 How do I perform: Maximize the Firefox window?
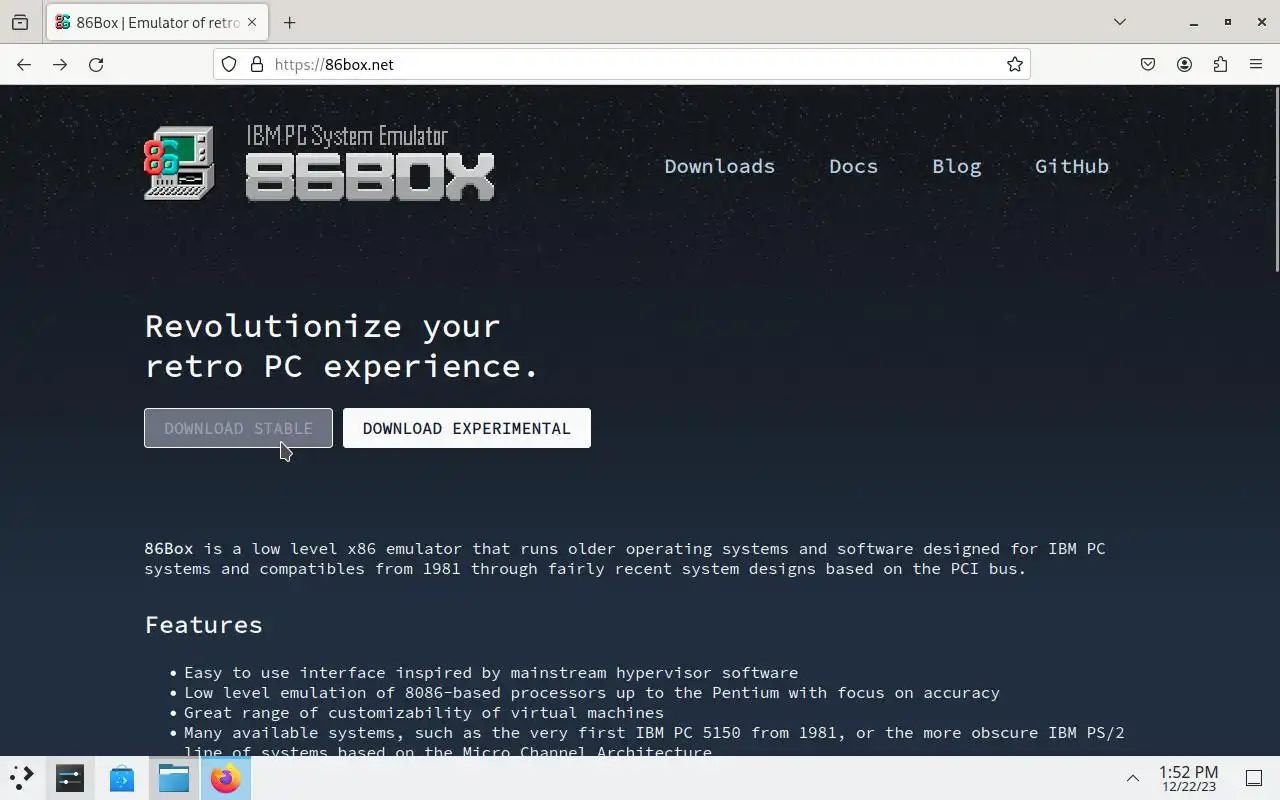(x=1228, y=22)
